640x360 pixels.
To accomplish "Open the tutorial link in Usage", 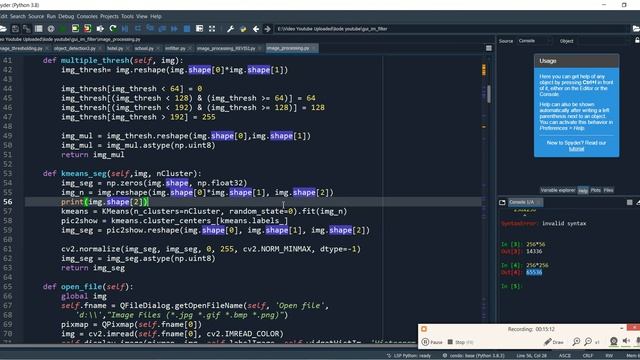I will click(576, 149).
